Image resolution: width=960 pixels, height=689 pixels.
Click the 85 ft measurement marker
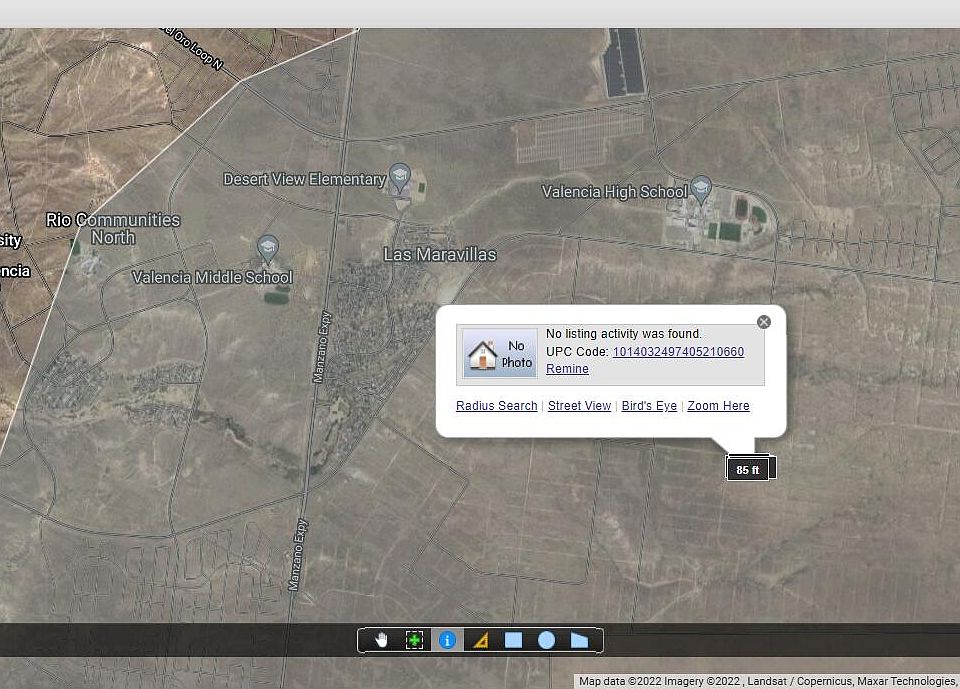coord(748,470)
